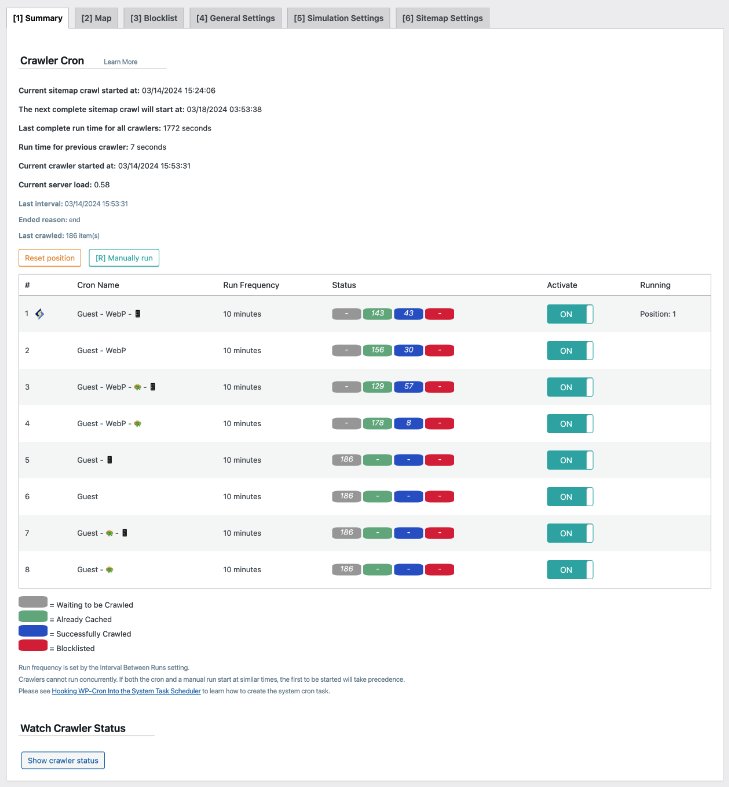729x787 pixels.
Task: Click the blue 8 badge in row 4
Action: click(409, 424)
